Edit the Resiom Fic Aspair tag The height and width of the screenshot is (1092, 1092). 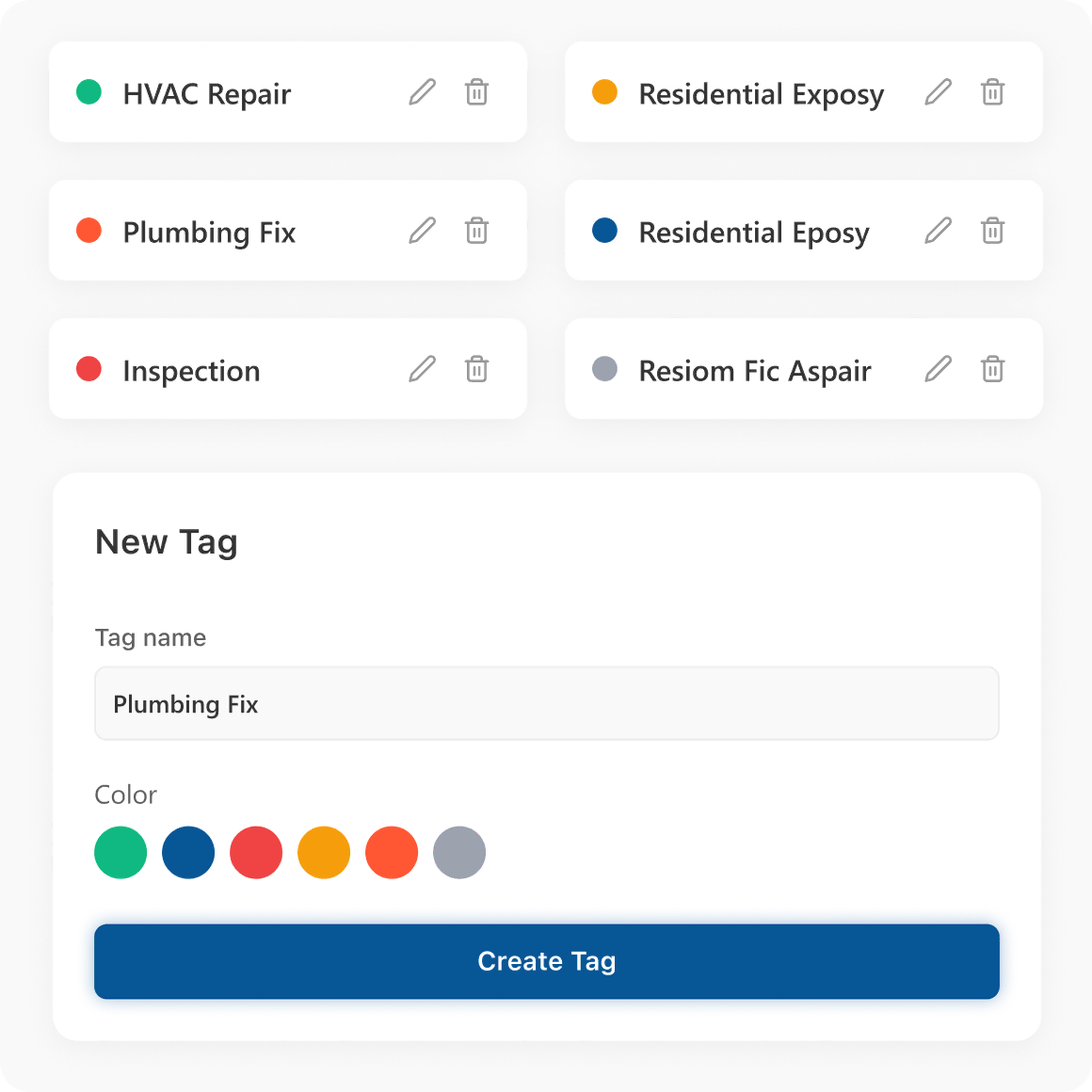click(939, 369)
